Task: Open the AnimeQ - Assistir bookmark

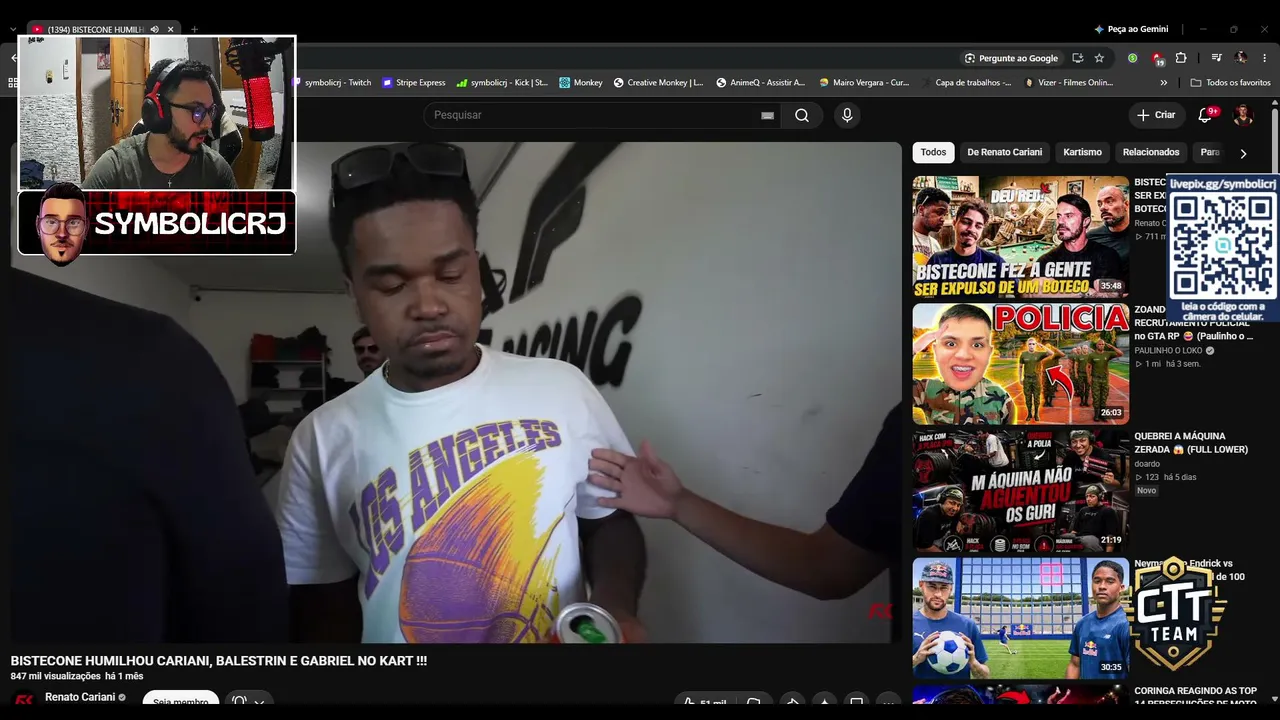Action: point(760,83)
